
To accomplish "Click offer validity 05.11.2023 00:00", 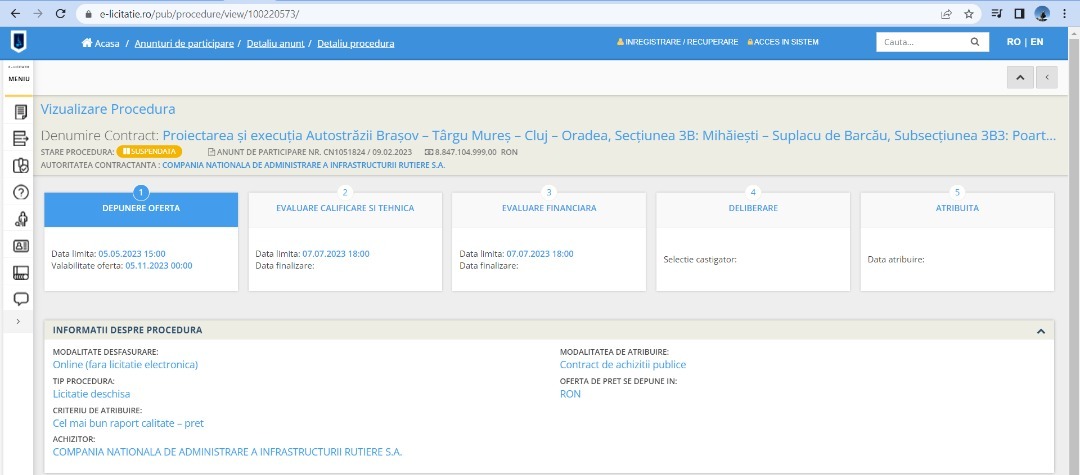I will pyautogui.click(x=158, y=265).
